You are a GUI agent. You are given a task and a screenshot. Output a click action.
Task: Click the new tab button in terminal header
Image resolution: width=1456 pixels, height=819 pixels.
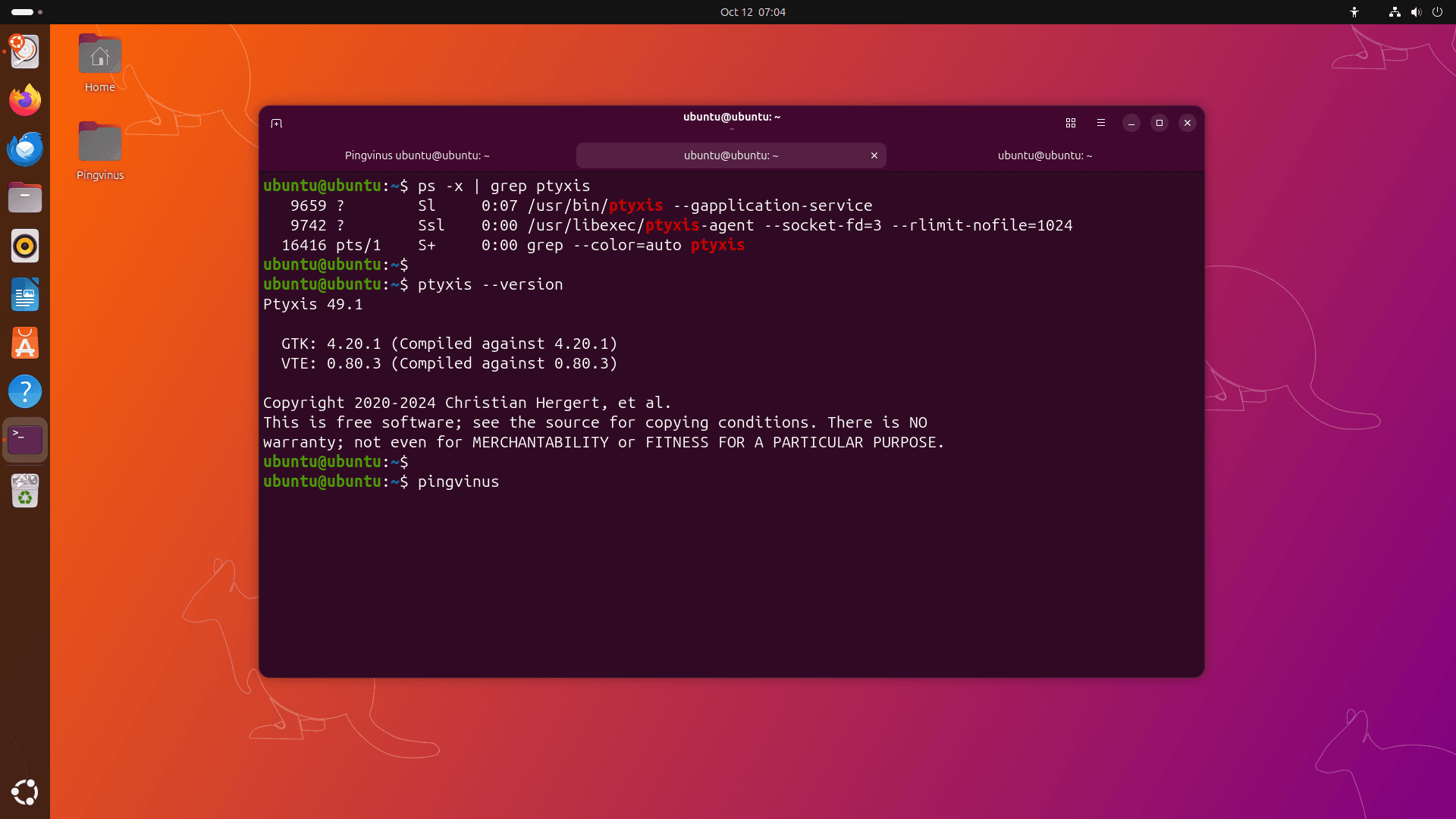click(277, 124)
